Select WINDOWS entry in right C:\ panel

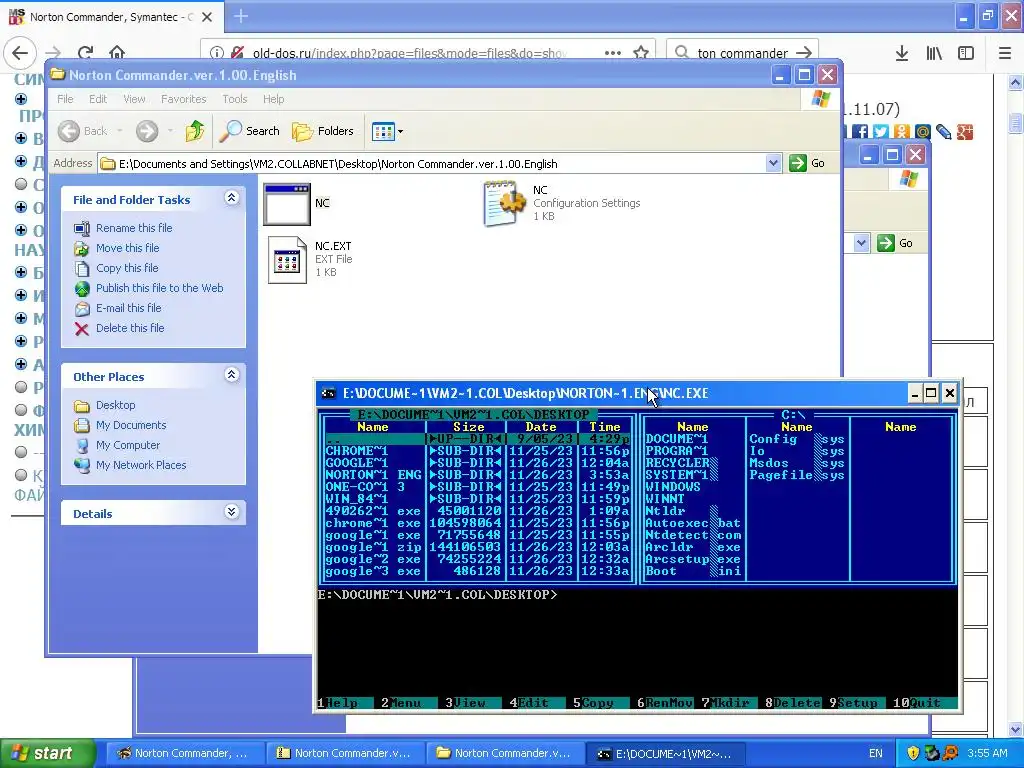pos(673,487)
